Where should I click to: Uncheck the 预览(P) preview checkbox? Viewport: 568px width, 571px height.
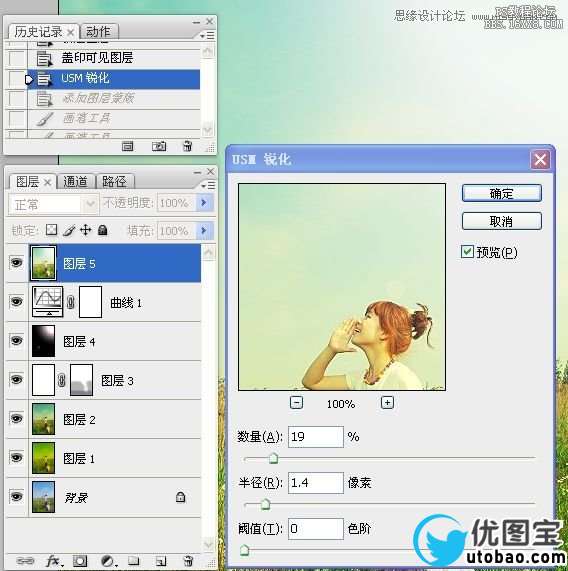click(x=467, y=251)
